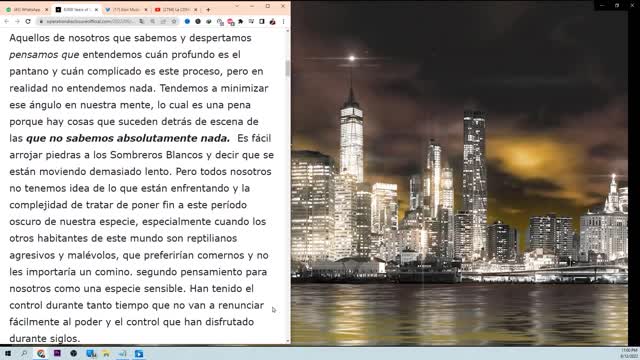
Task: Open the extensions puzzle piece menu
Action: 240,21
